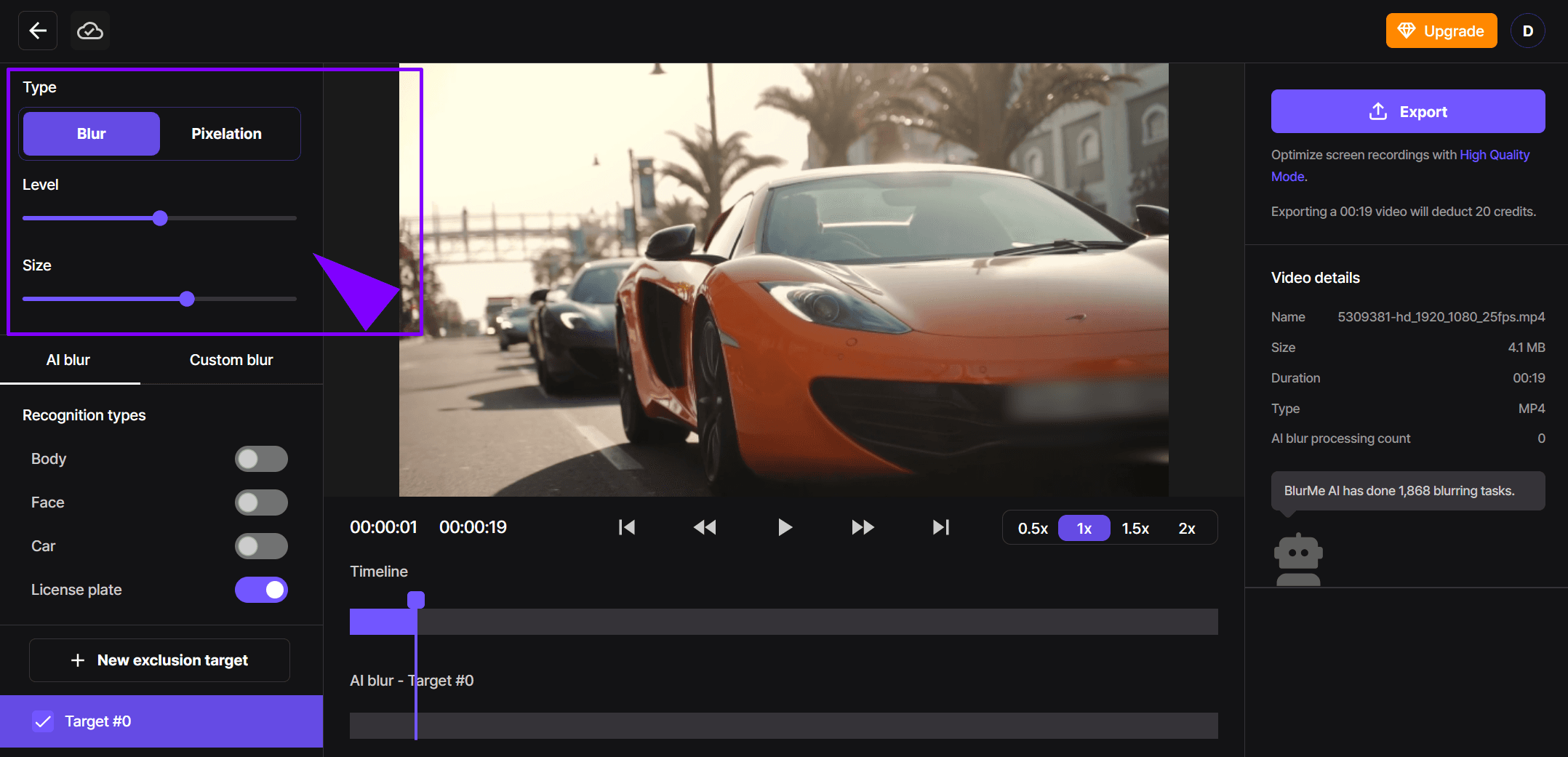Jump to the end of the video

[940, 527]
